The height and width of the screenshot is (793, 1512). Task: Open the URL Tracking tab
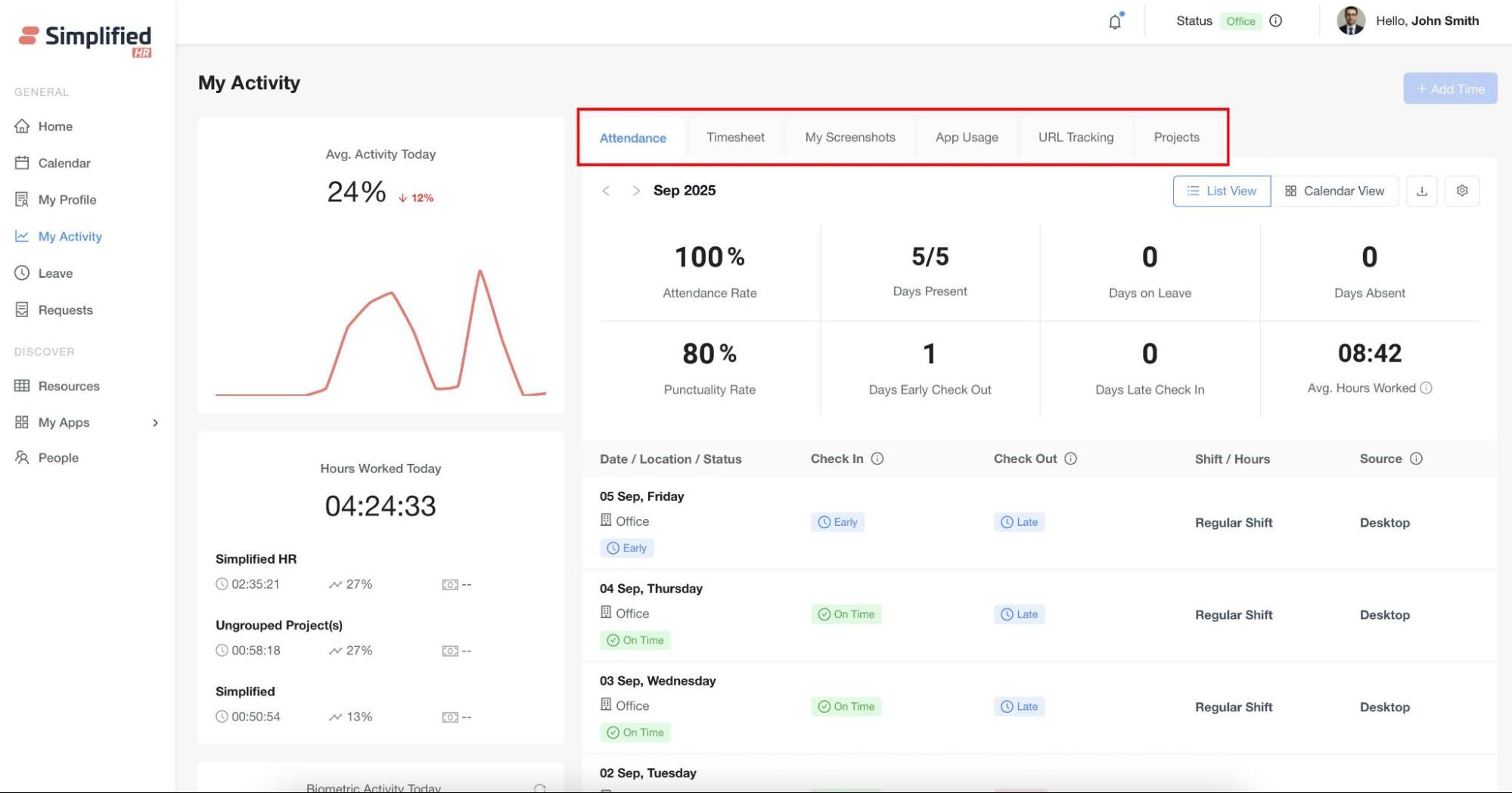1076,138
